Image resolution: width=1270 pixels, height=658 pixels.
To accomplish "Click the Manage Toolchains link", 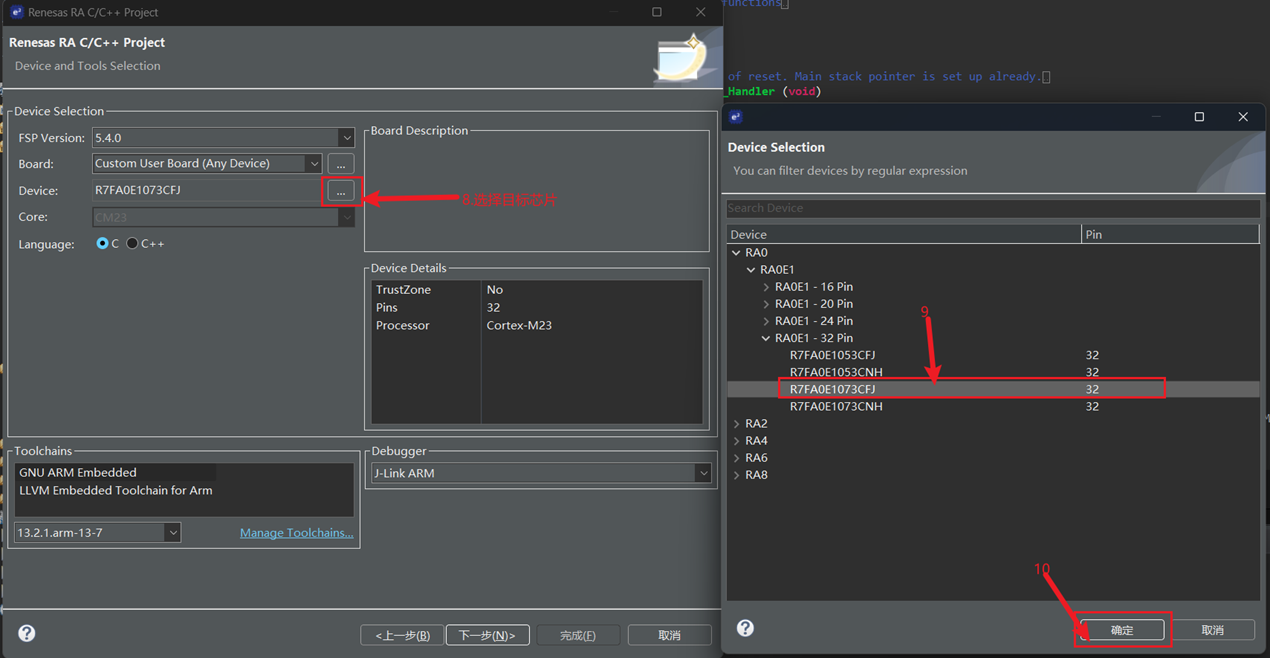I will 296,533.
